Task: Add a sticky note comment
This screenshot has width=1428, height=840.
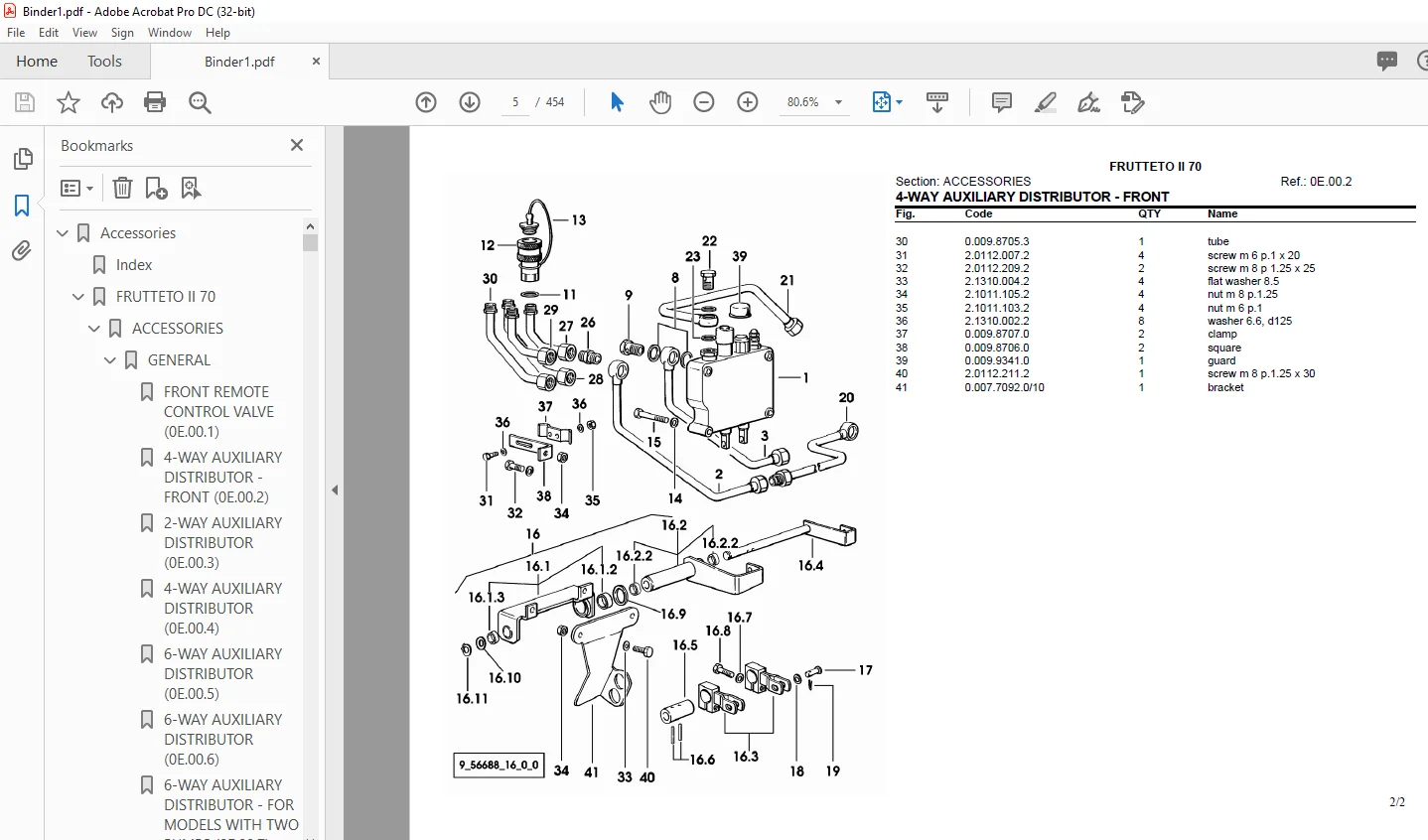Action: point(1002,102)
